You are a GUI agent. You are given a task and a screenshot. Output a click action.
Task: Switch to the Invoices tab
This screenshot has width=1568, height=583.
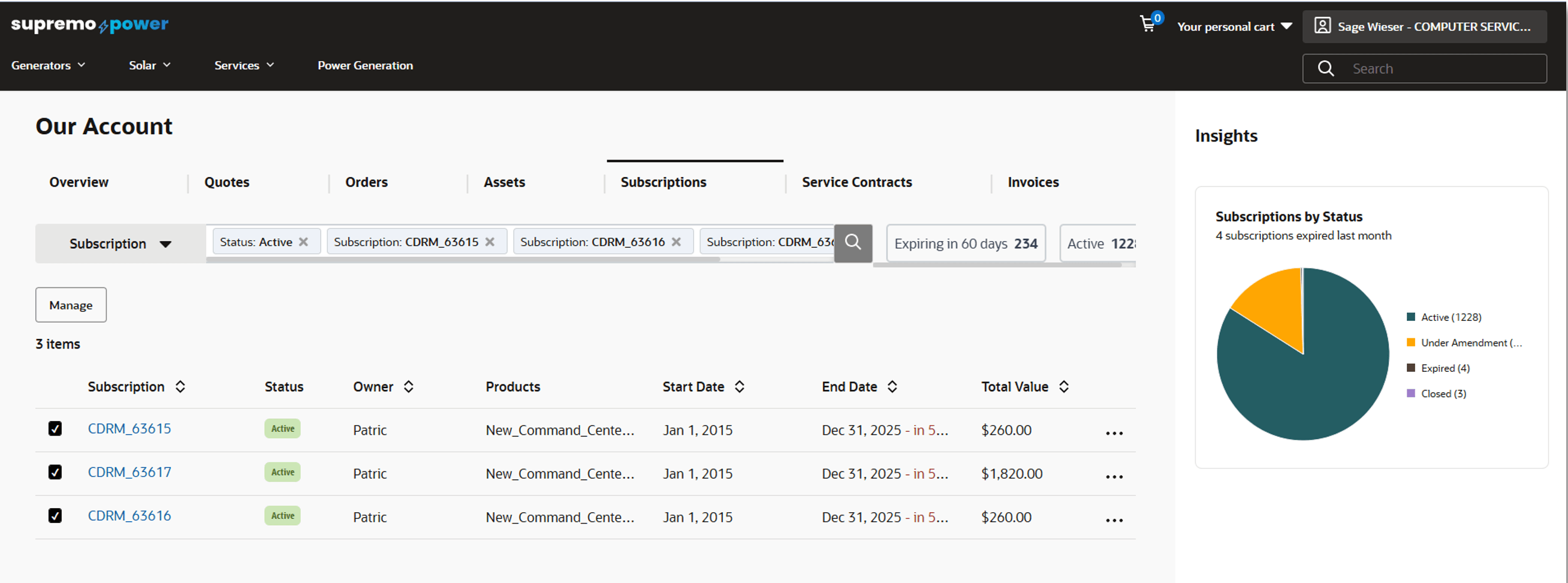click(x=1033, y=182)
